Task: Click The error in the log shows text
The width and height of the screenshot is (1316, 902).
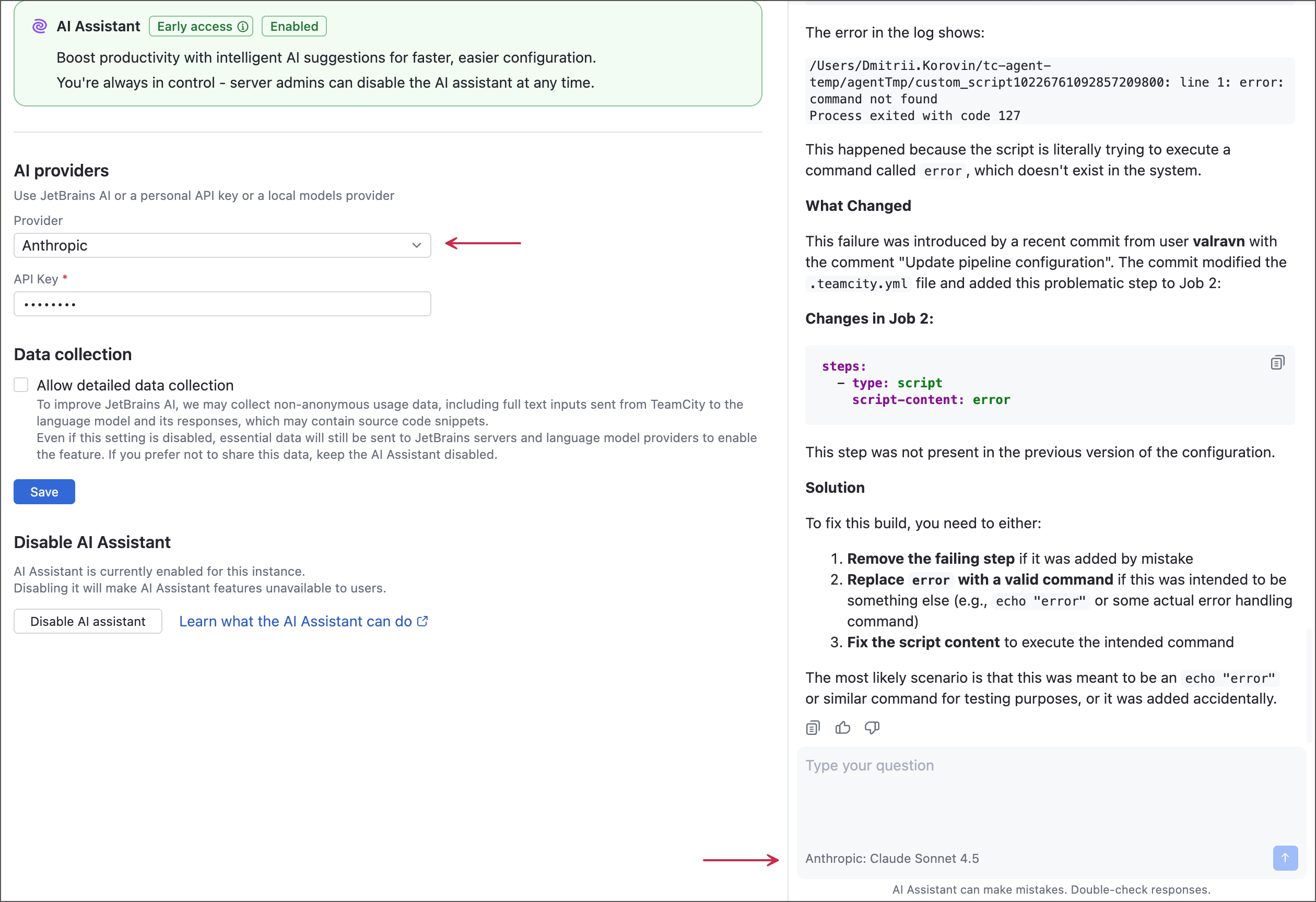Action: pos(895,32)
